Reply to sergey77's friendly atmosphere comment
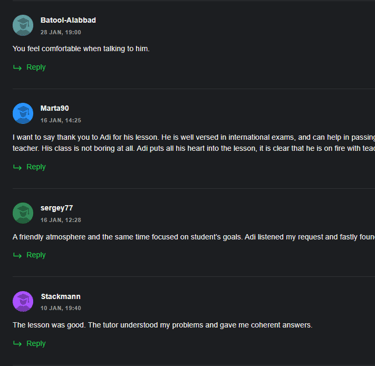Screen dimensions: 375x366 (x=36, y=255)
